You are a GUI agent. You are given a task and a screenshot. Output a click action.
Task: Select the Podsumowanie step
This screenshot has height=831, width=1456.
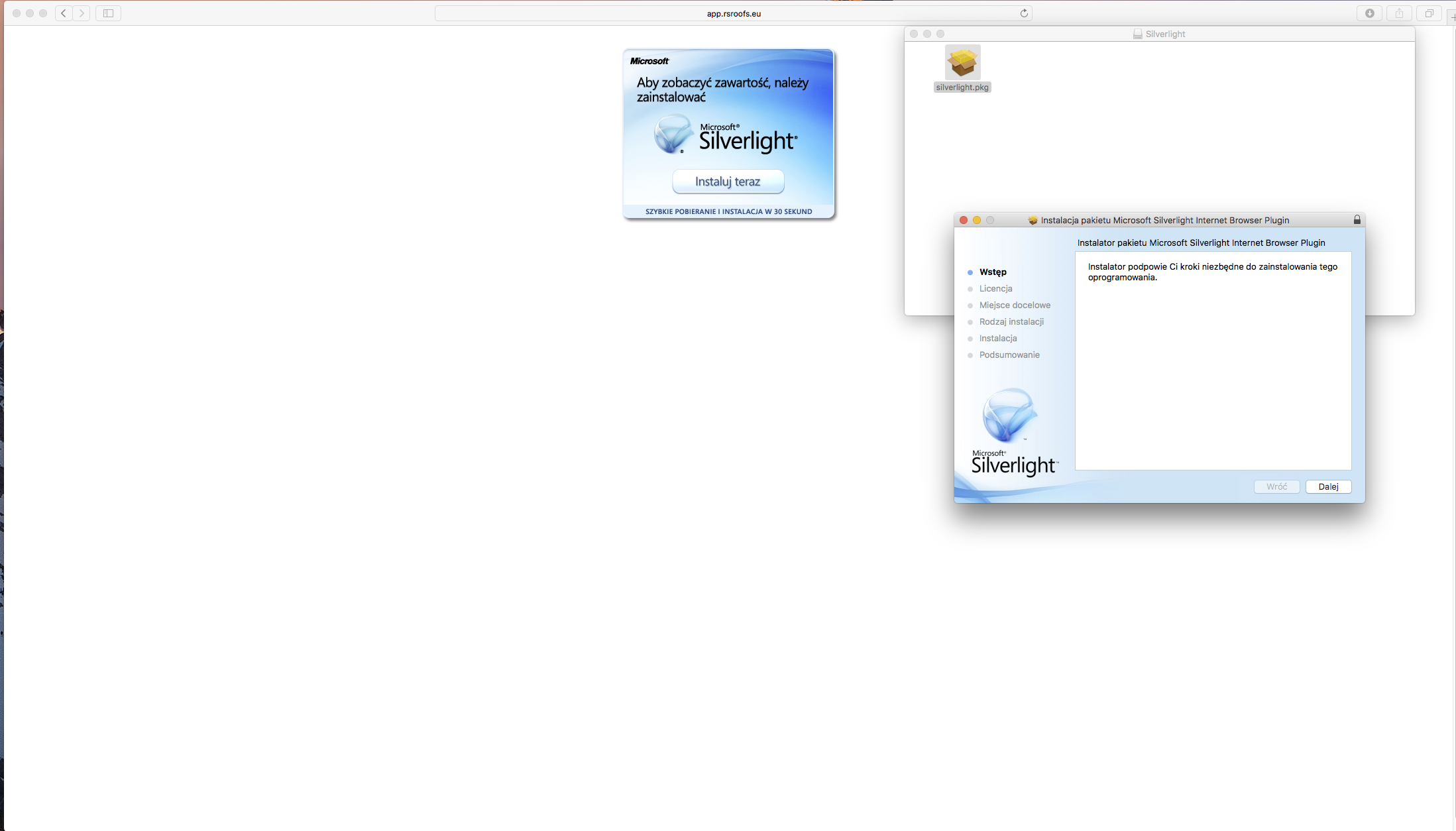point(1009,355)
